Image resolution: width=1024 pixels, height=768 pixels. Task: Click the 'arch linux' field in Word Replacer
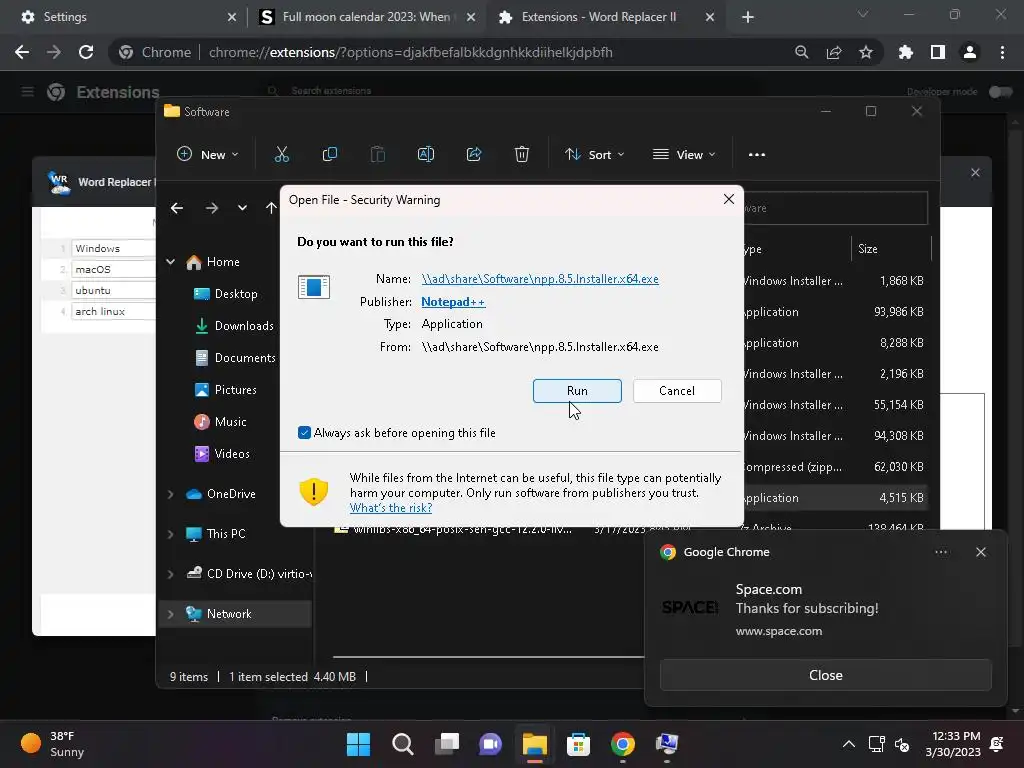point(112,312)
